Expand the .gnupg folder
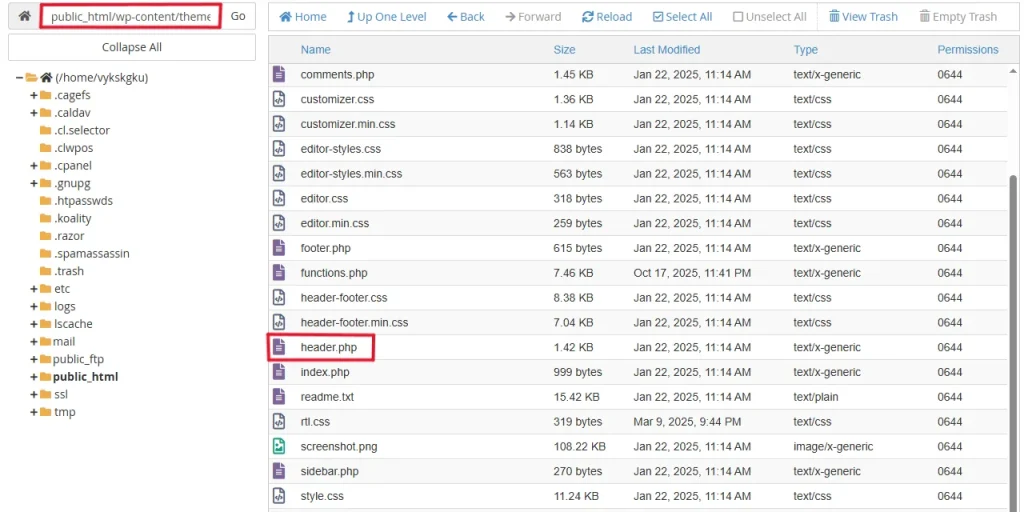1024x512 pixels. click(33, 183)
